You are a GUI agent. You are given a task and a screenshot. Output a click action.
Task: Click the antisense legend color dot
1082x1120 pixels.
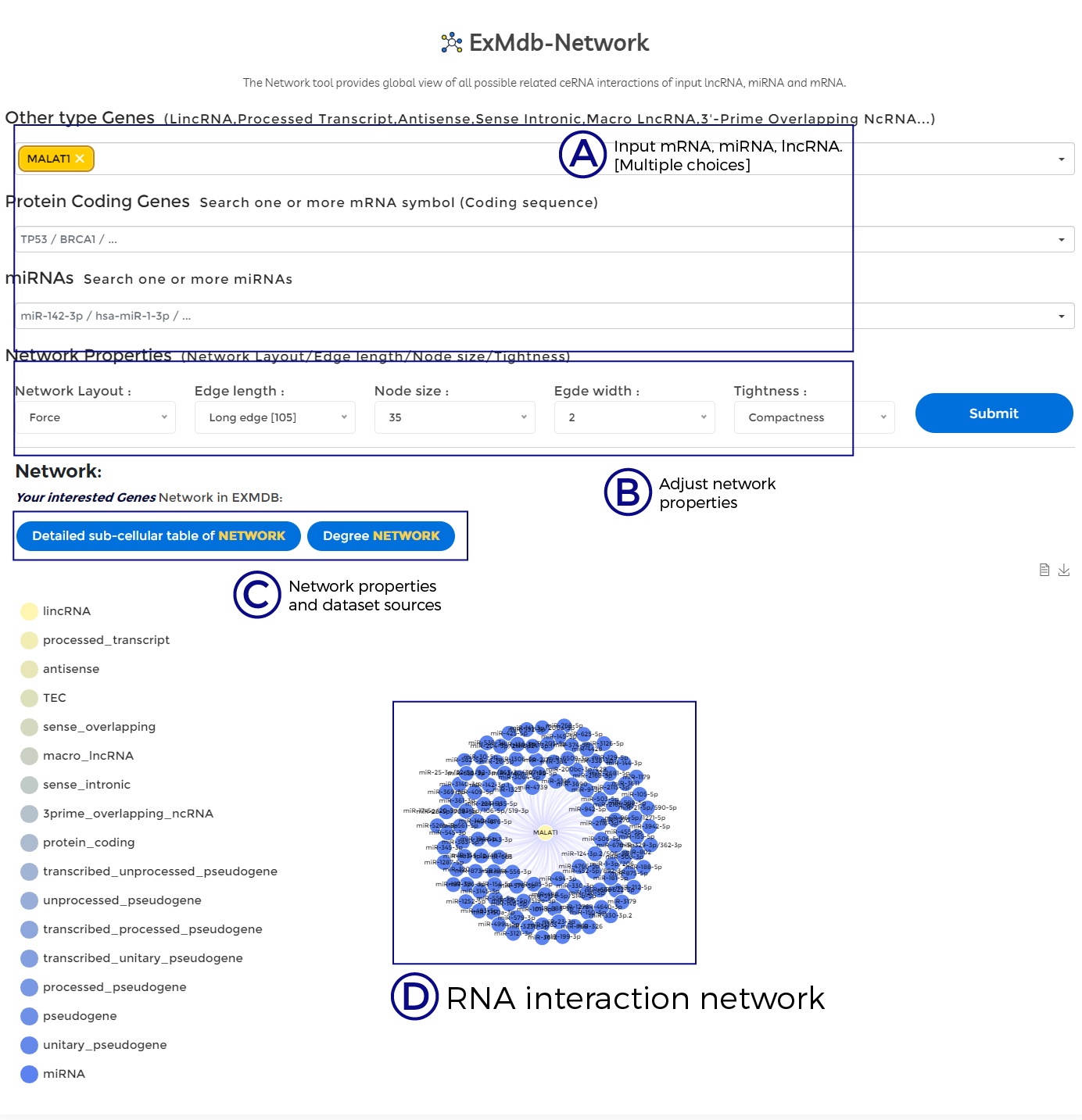pos(29,669)
